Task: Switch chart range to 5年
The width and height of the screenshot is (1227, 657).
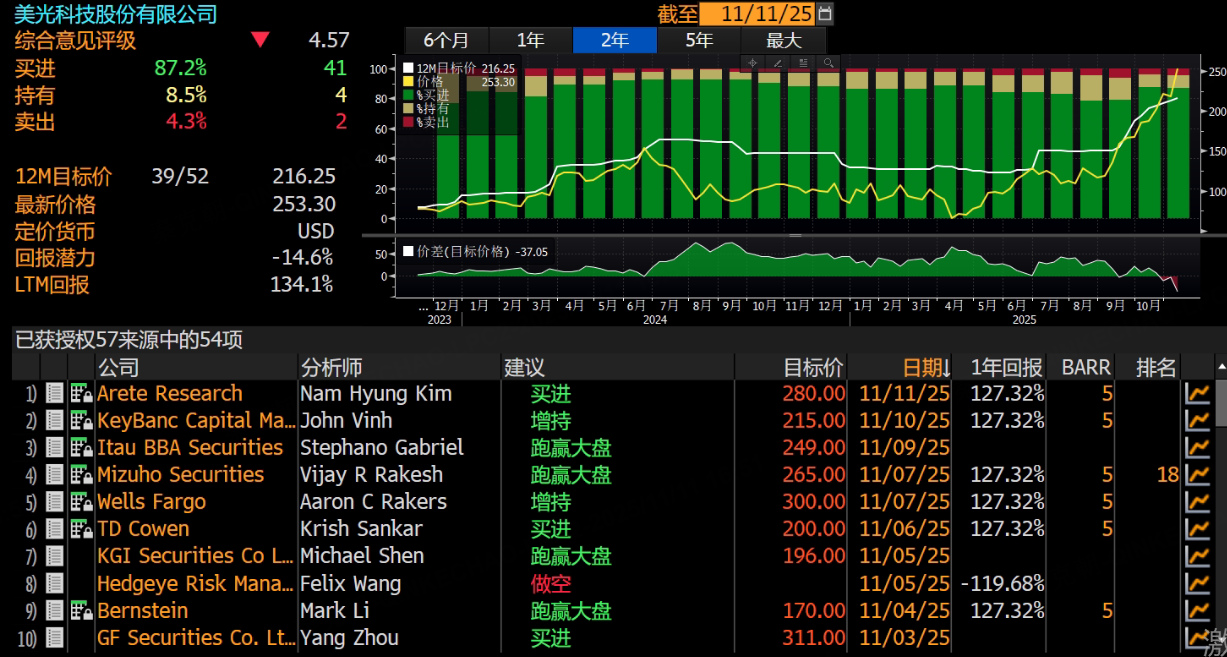Action: [x=699, y=41]
